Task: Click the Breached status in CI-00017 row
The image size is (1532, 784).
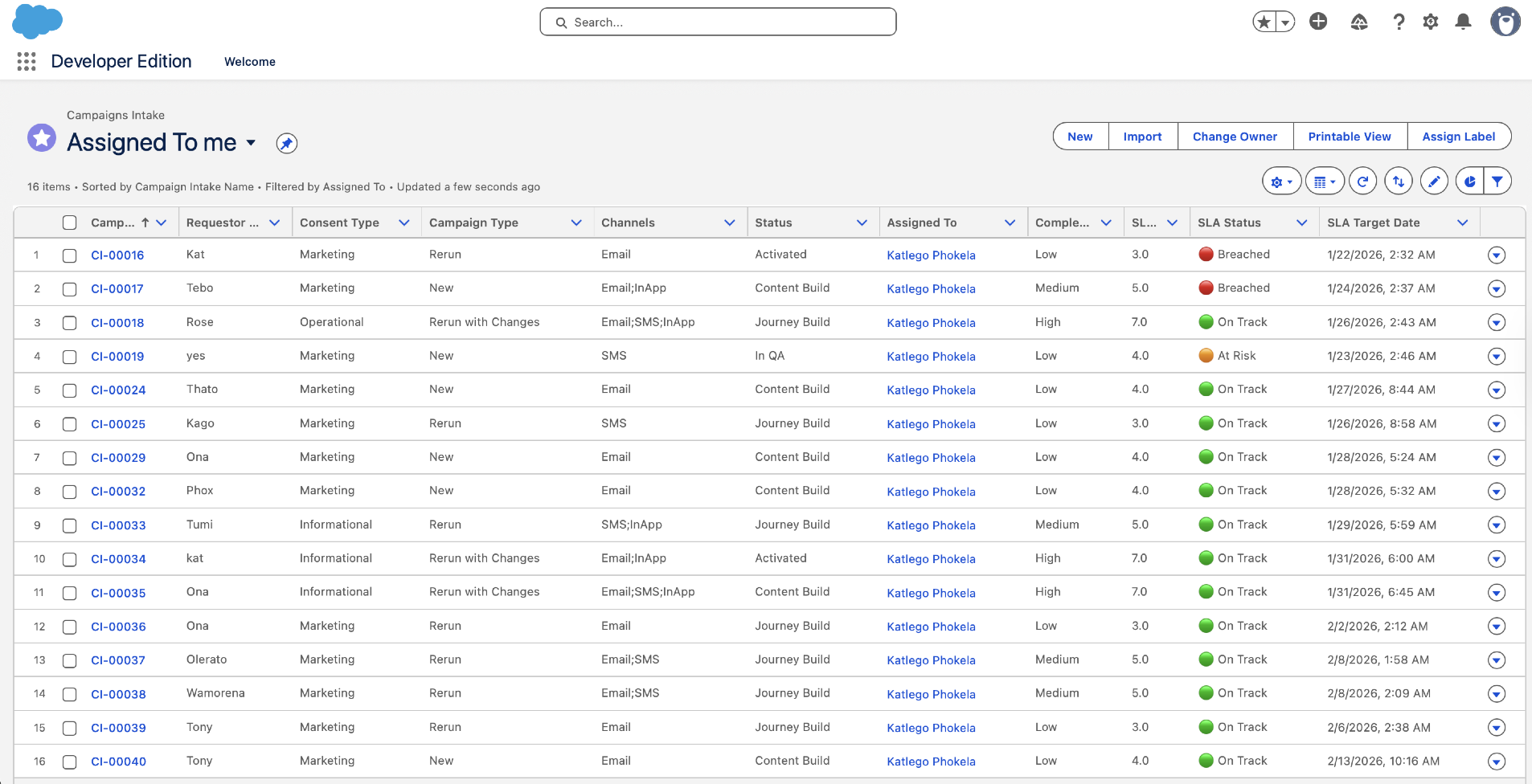Action: [1235, 288]
